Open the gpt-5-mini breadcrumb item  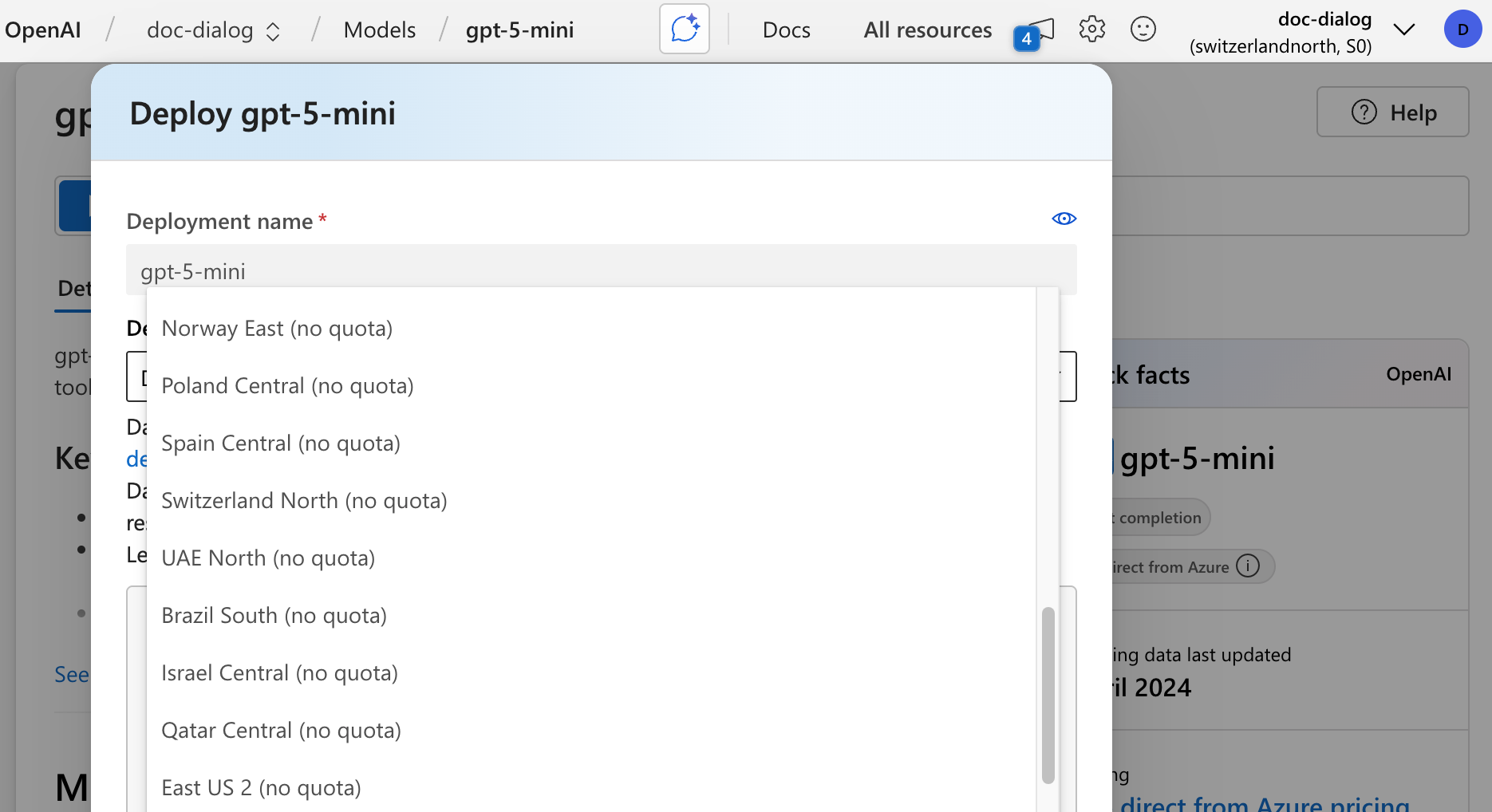tap(520, 30)
